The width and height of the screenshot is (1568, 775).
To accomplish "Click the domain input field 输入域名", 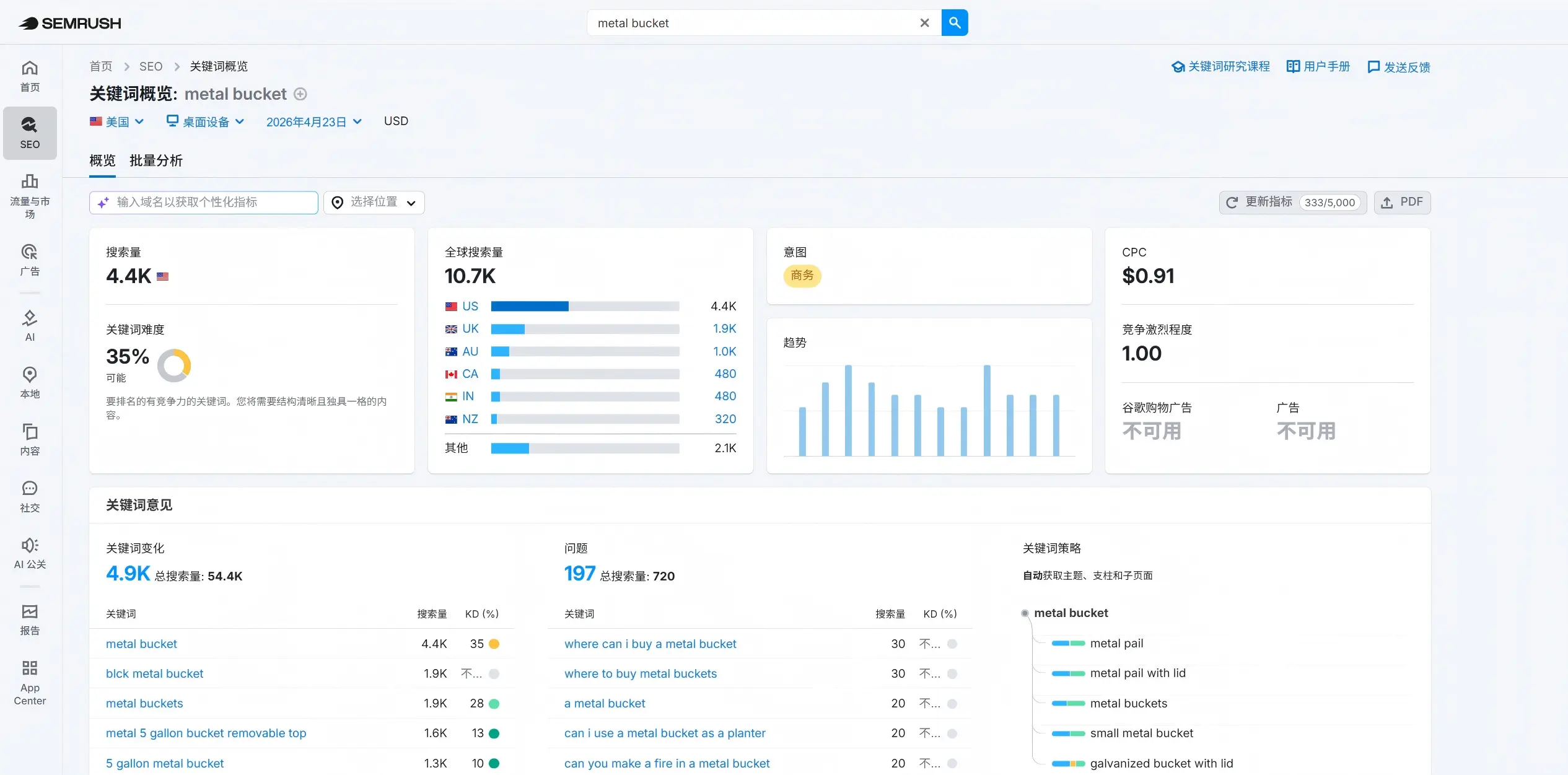I will [204, 203].
